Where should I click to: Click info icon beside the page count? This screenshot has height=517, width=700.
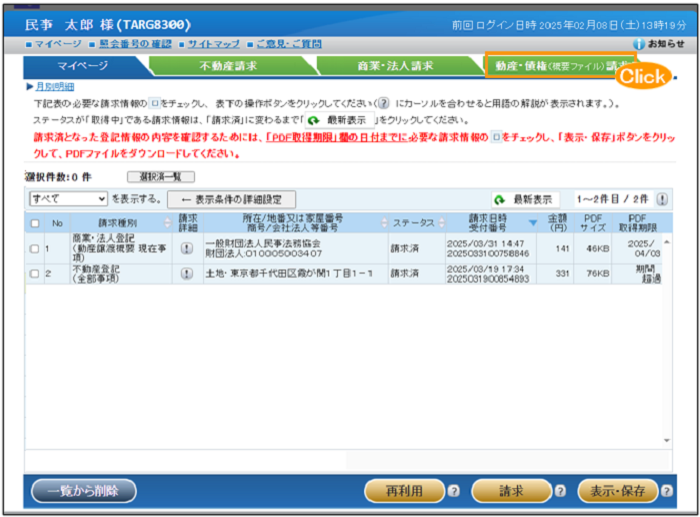tap(662, 200)
